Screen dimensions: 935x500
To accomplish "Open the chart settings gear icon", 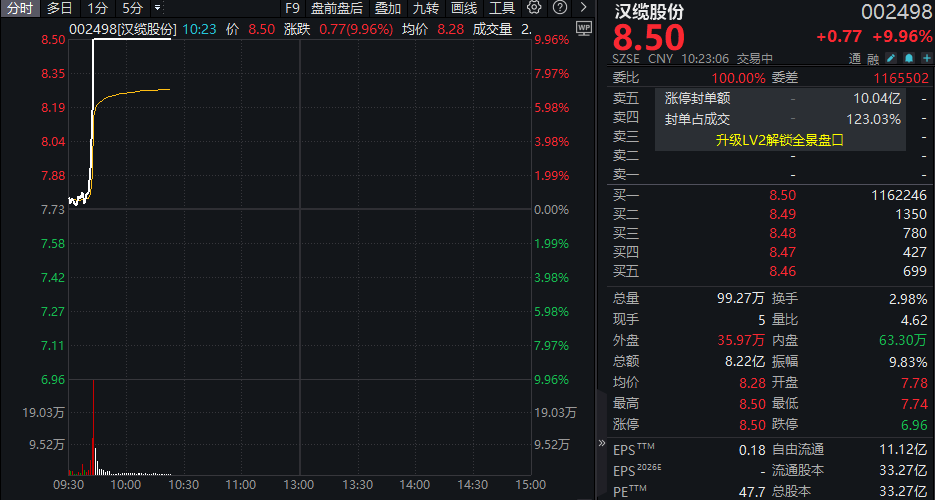I will 534,8.
